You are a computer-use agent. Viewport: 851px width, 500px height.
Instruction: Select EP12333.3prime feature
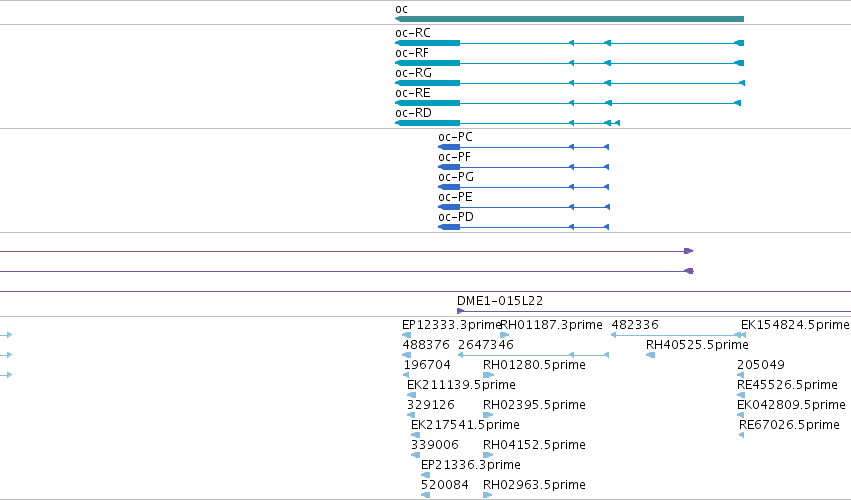click(452, 325)
